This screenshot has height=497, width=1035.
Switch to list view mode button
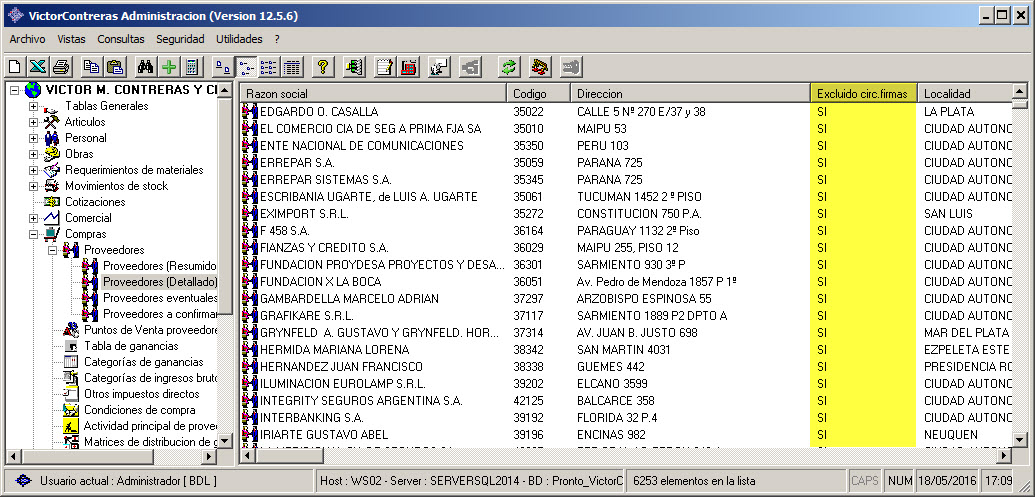tap(268, 67)
